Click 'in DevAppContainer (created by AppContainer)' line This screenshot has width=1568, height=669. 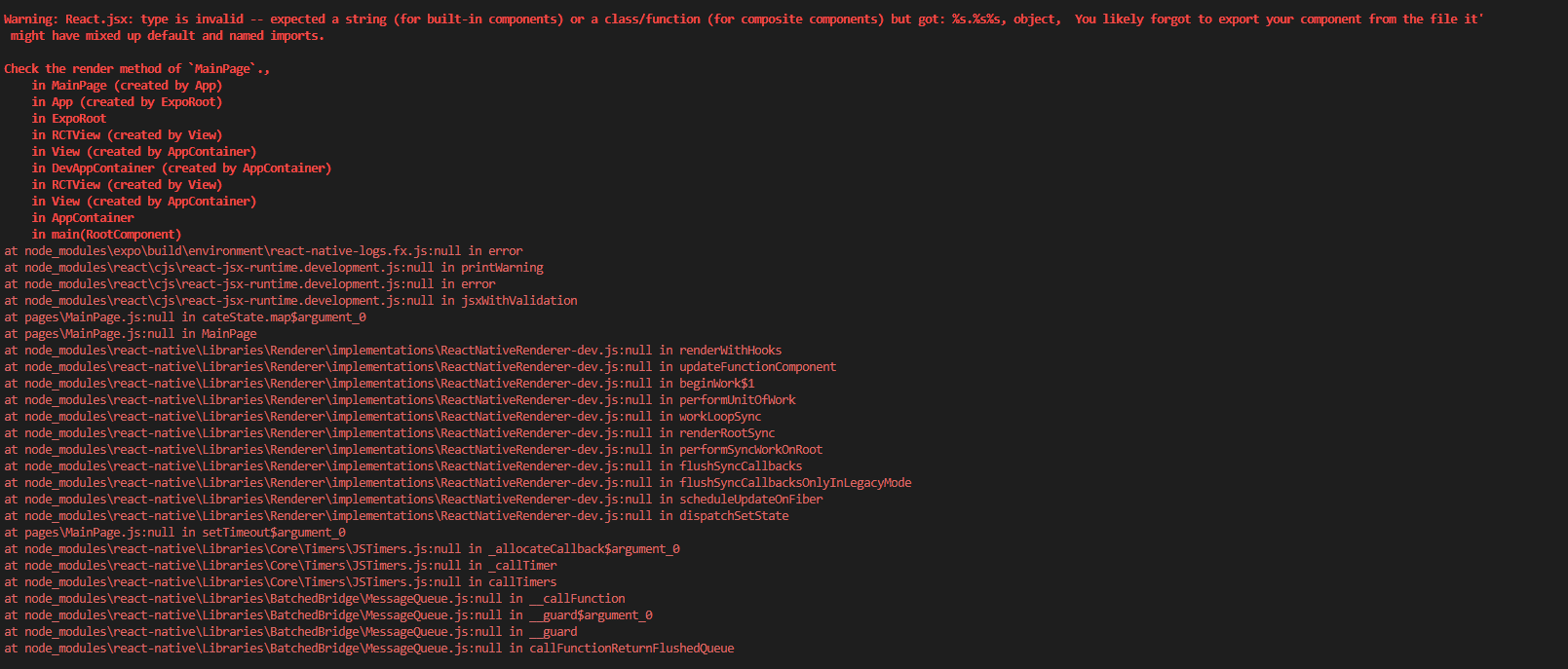(x=181, y=168)
